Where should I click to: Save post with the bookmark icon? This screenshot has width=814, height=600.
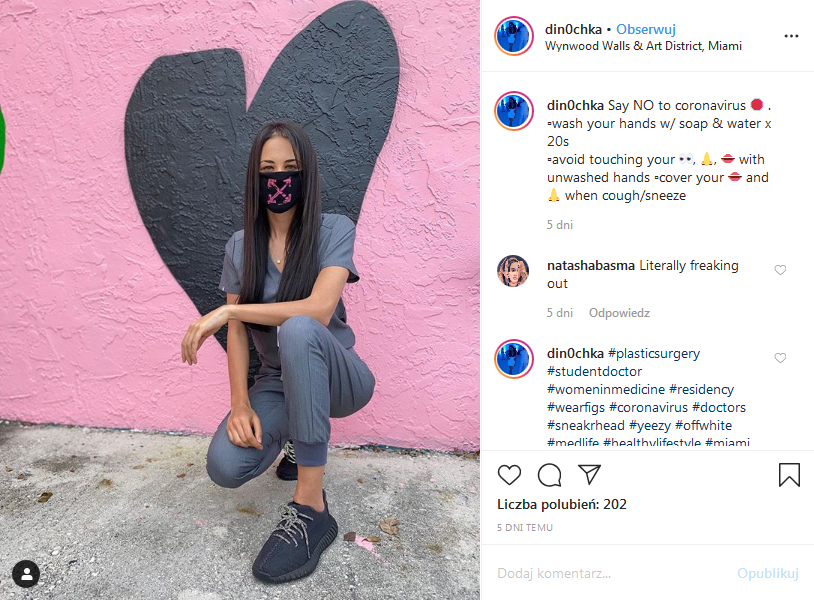pyautogui.click(x=789, y=474)
